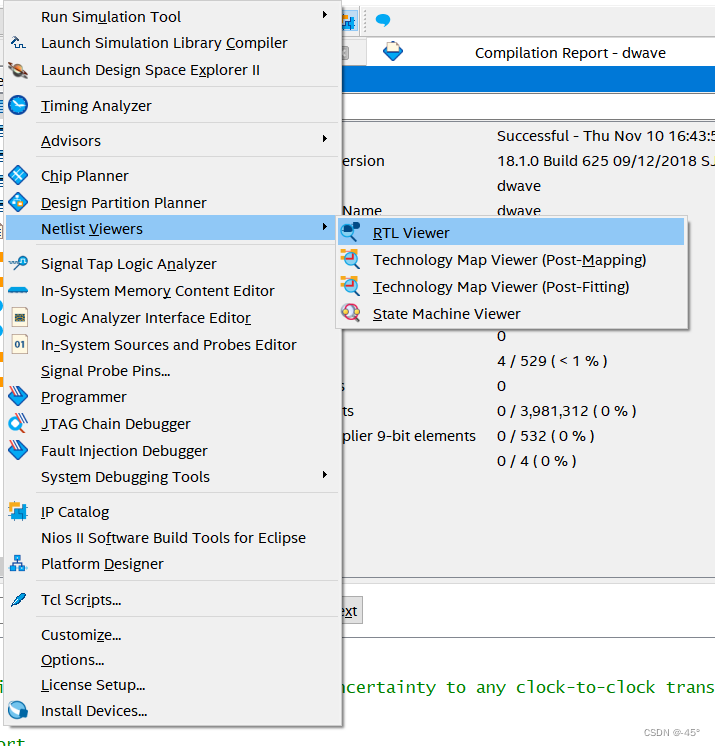Click the Timing Analyzer clock icon
The height and width of the screenshot is (746, 715).
click(x=18, y=105)
